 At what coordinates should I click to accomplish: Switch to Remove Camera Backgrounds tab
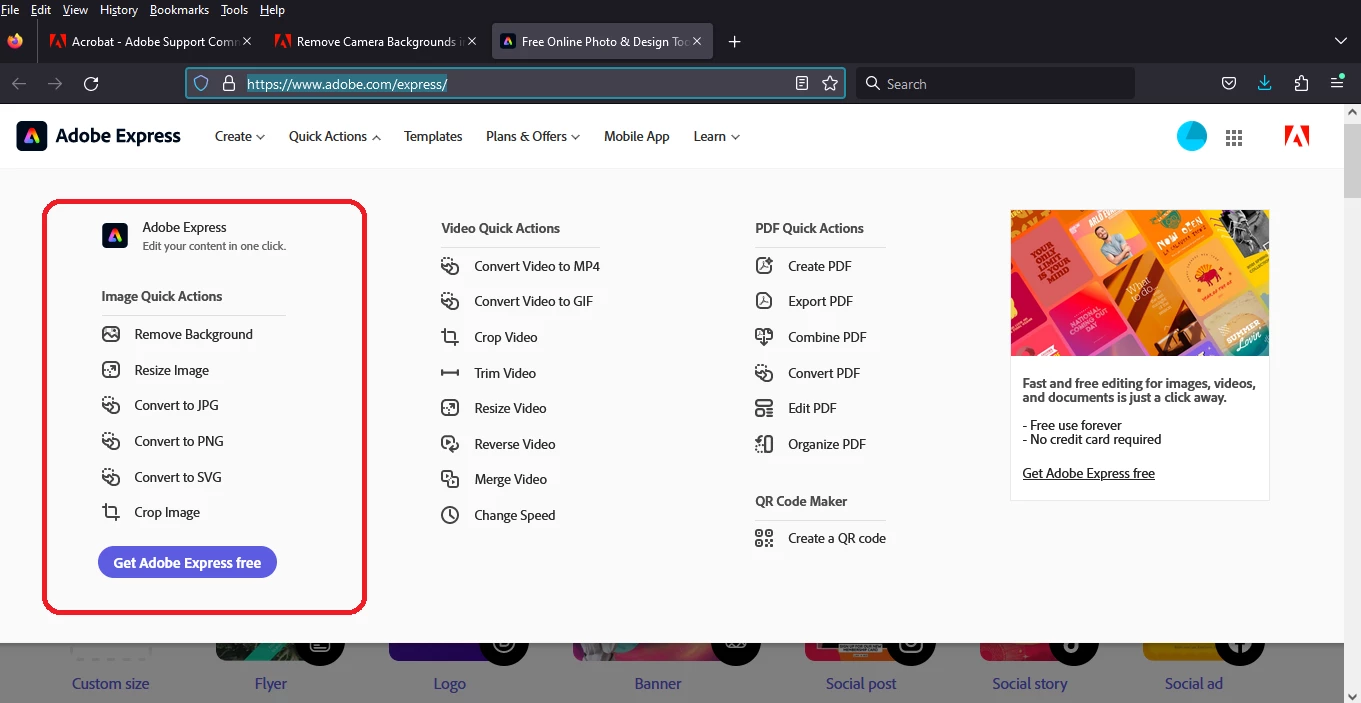coord(376,41)
